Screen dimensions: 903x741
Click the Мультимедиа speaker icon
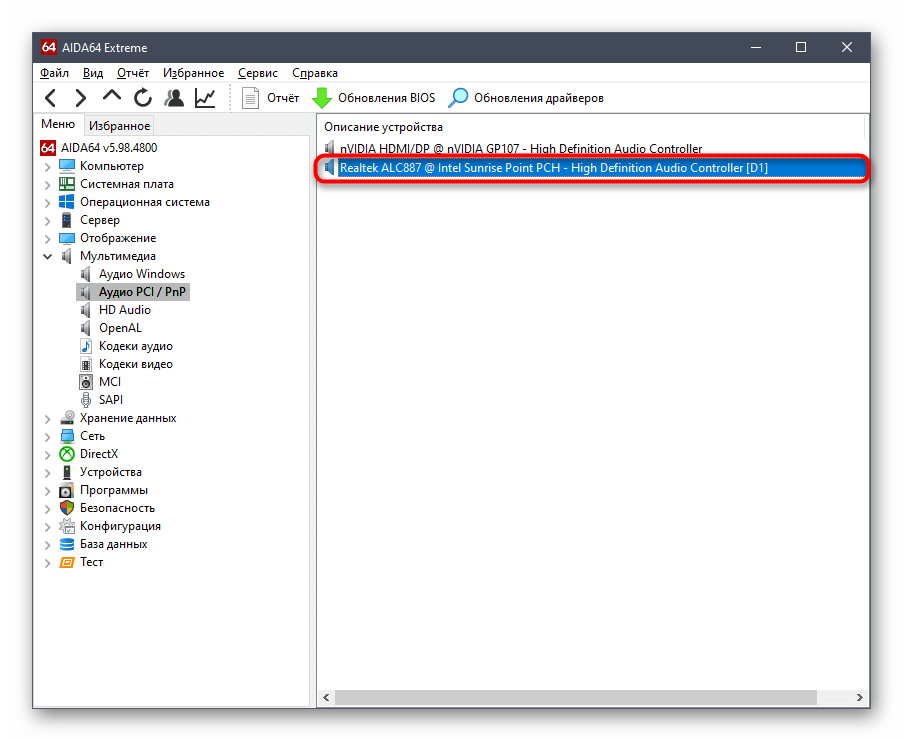pos(67,256)
